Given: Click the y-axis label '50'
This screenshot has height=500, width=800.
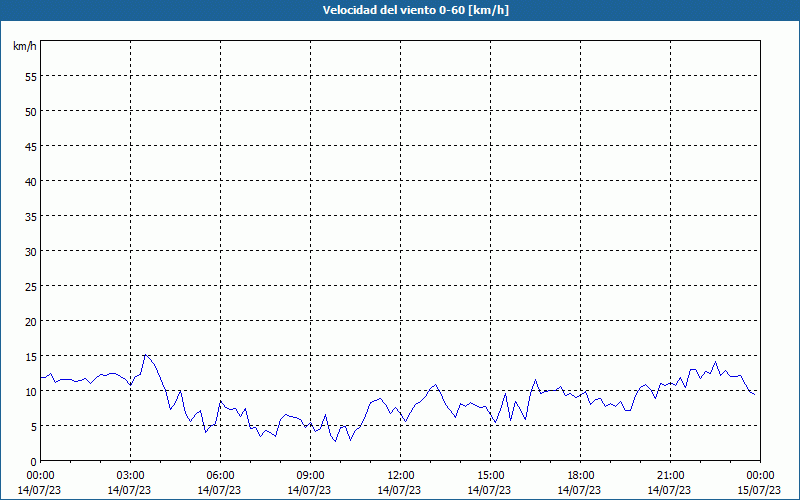Looking at the screenshot, I should pyautogui.click(x=31, y=112).
